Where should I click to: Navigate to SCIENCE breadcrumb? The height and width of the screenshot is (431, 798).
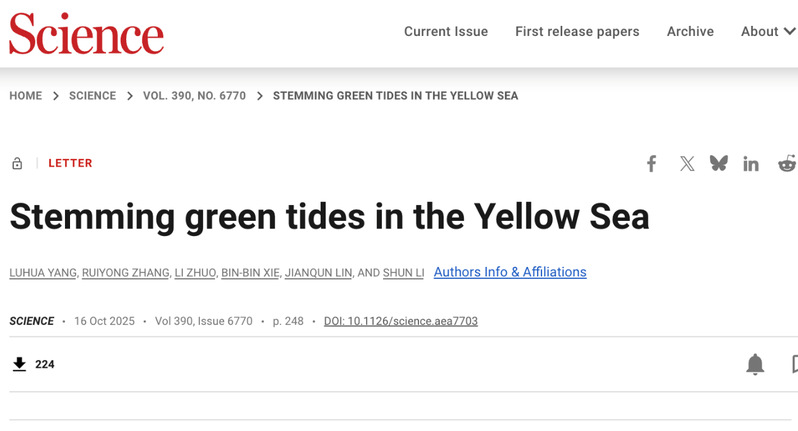click(x=92, y=96)
